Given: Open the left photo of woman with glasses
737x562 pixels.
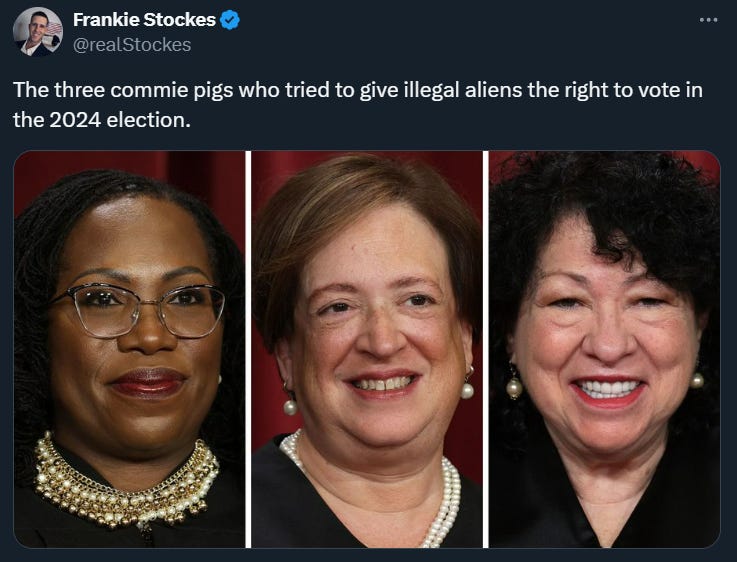Looking at the screenshot, I should (x=130, y=349).
